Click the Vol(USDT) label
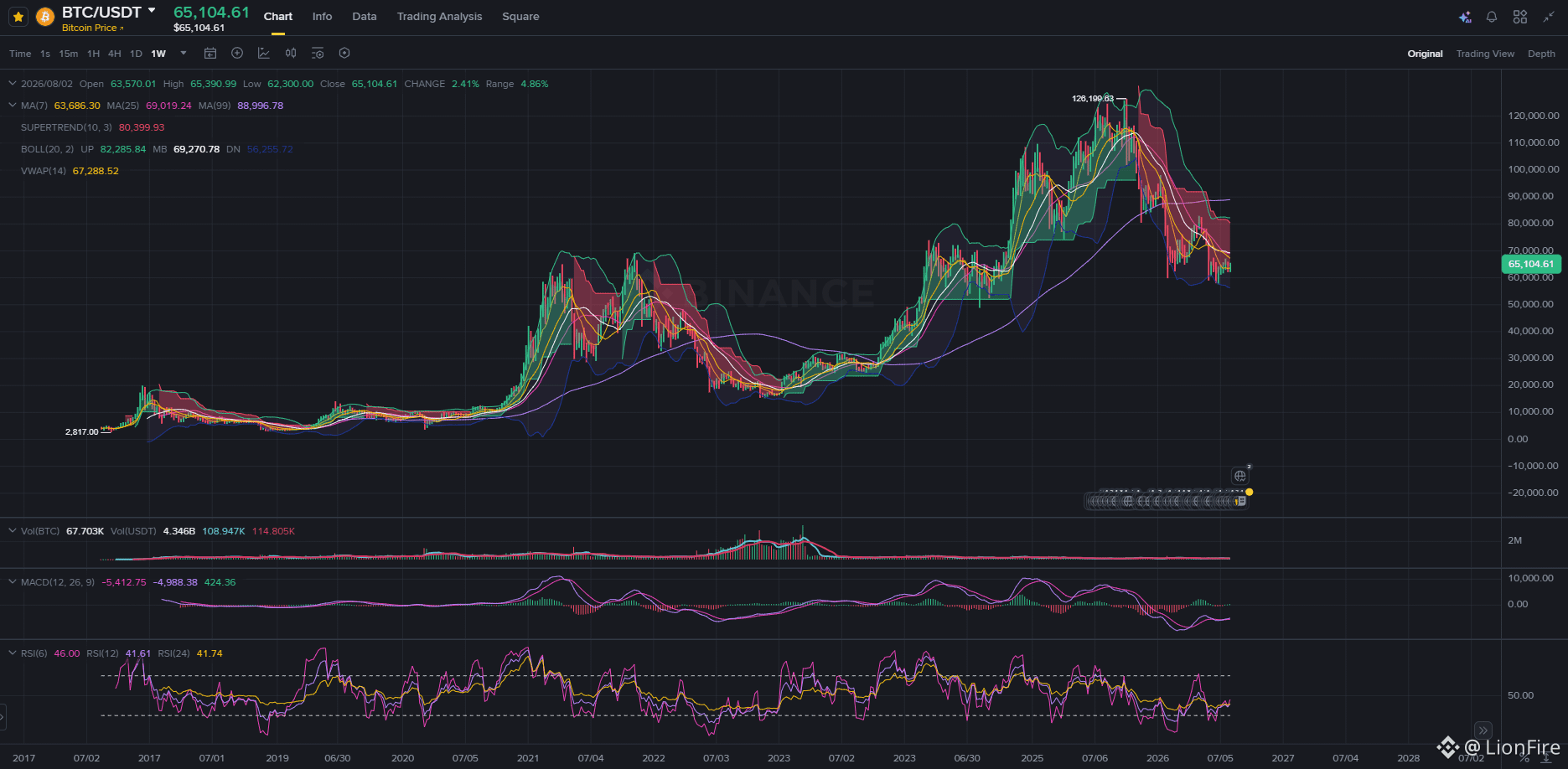The height and width of the screenshot is (769, 1568). (x=133, y=531)
